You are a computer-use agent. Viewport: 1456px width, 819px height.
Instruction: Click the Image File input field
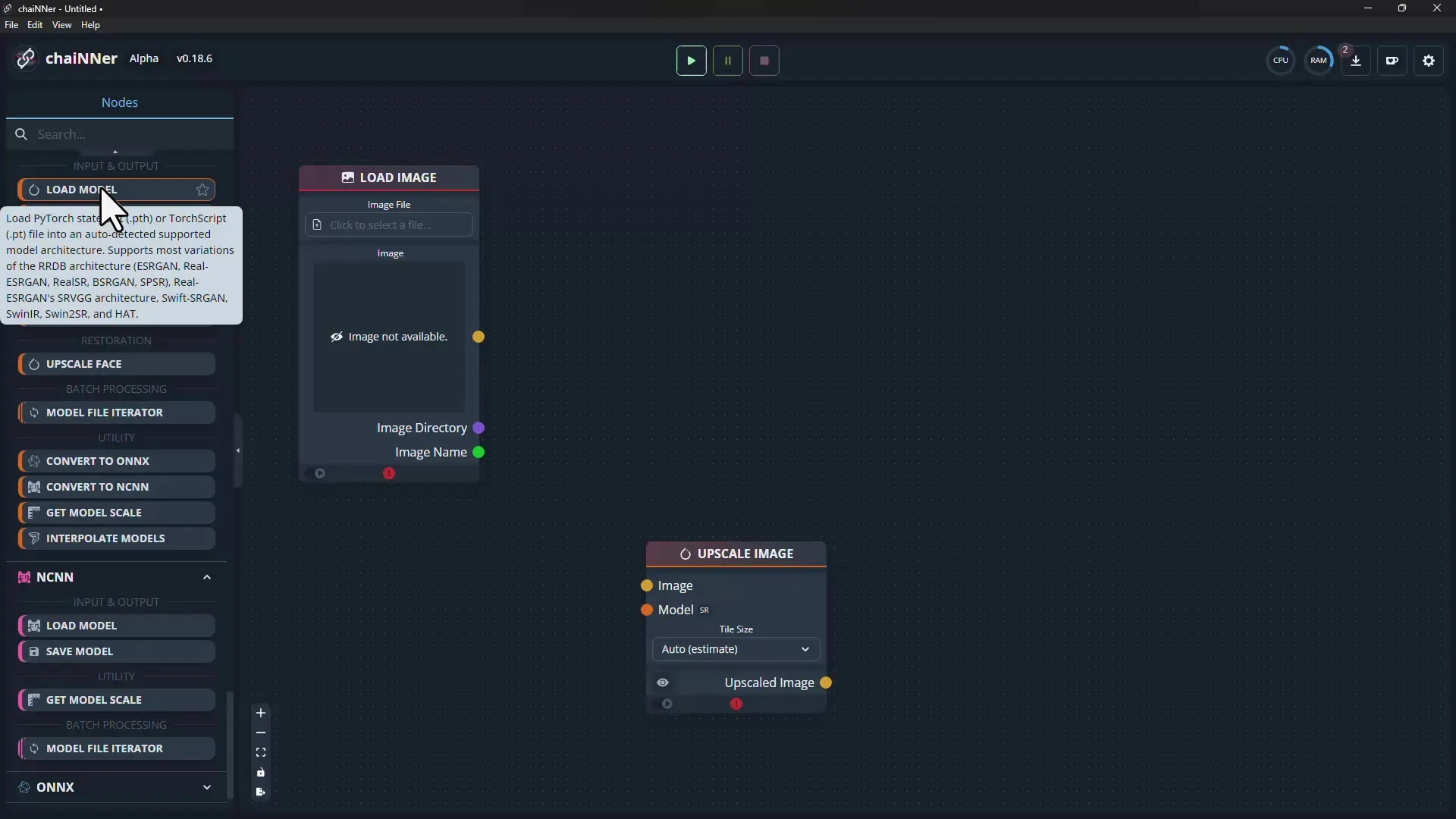pyautogui.click(x=388, y=224)
